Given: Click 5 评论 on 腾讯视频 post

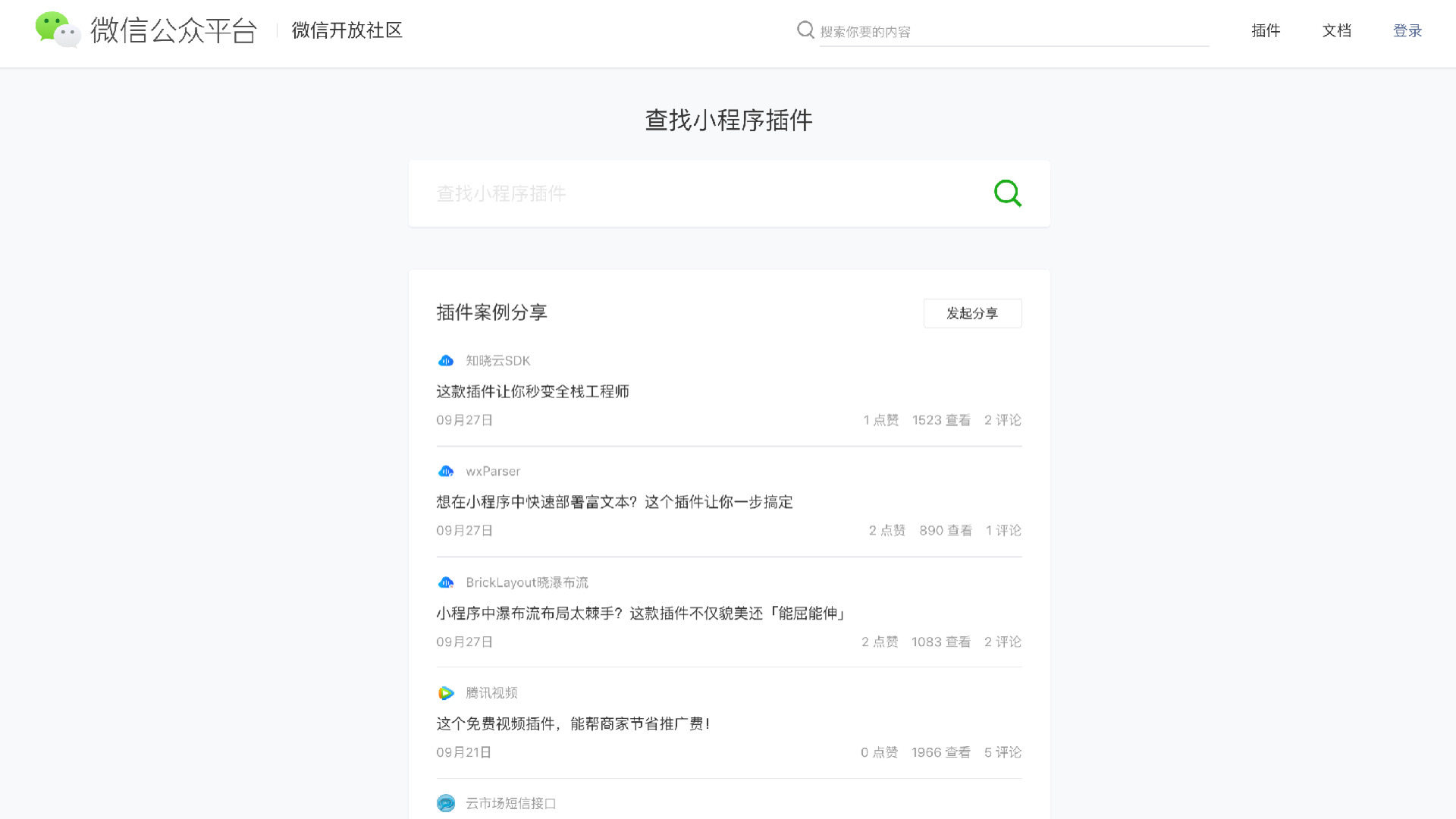Looking at the screenshot, I should pyautogui.click(x=1003, y=753).
